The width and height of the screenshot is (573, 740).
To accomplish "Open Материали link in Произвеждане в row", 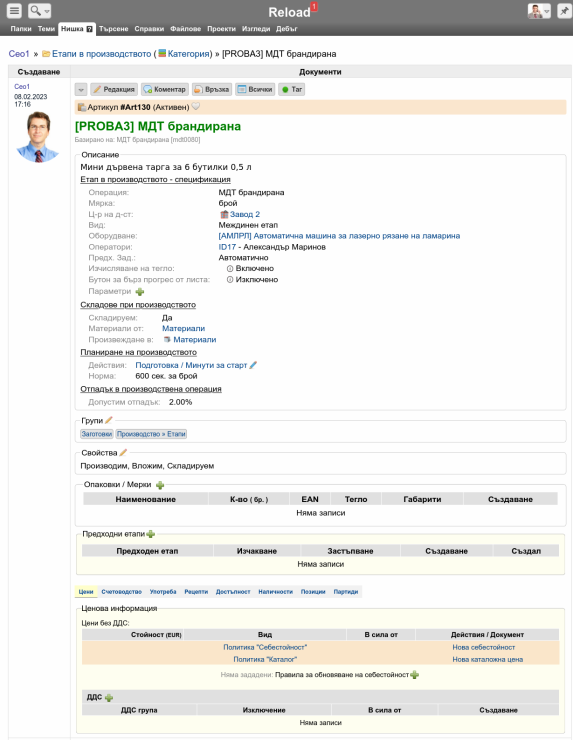I will pos(194,340).
